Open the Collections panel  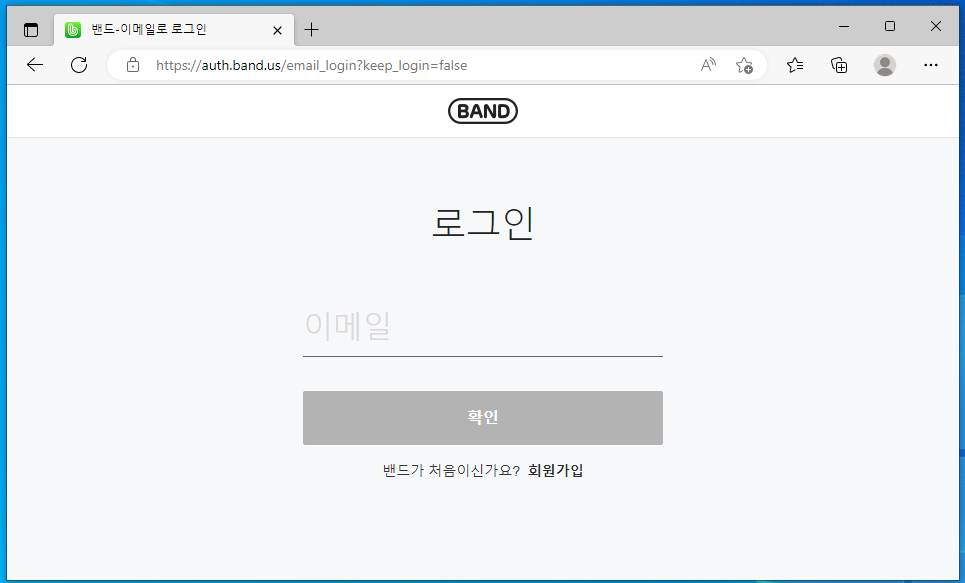click(x=839, y=65)
